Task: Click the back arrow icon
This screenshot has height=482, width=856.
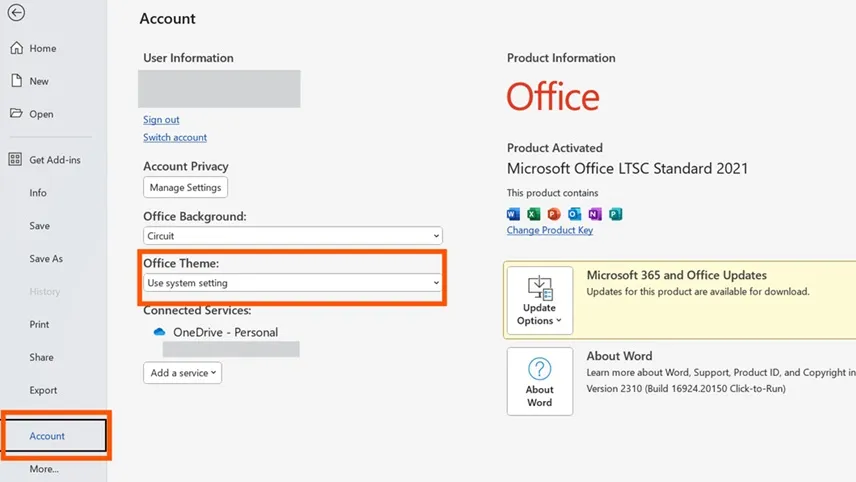Action: 16,14
